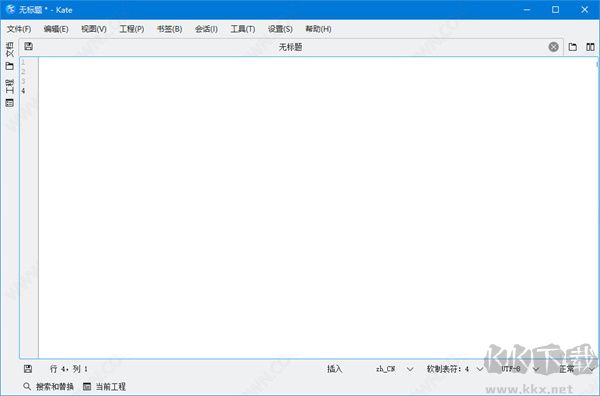600x396 pixels.
Task: Close the 无标题 tab with the X icon
Action: click(x=553, y=47)
